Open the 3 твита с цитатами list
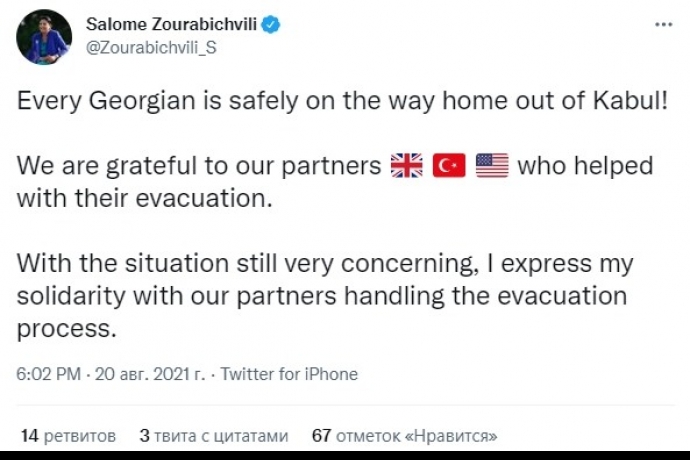Screen dimensions: 690x460 coord(213,436)
